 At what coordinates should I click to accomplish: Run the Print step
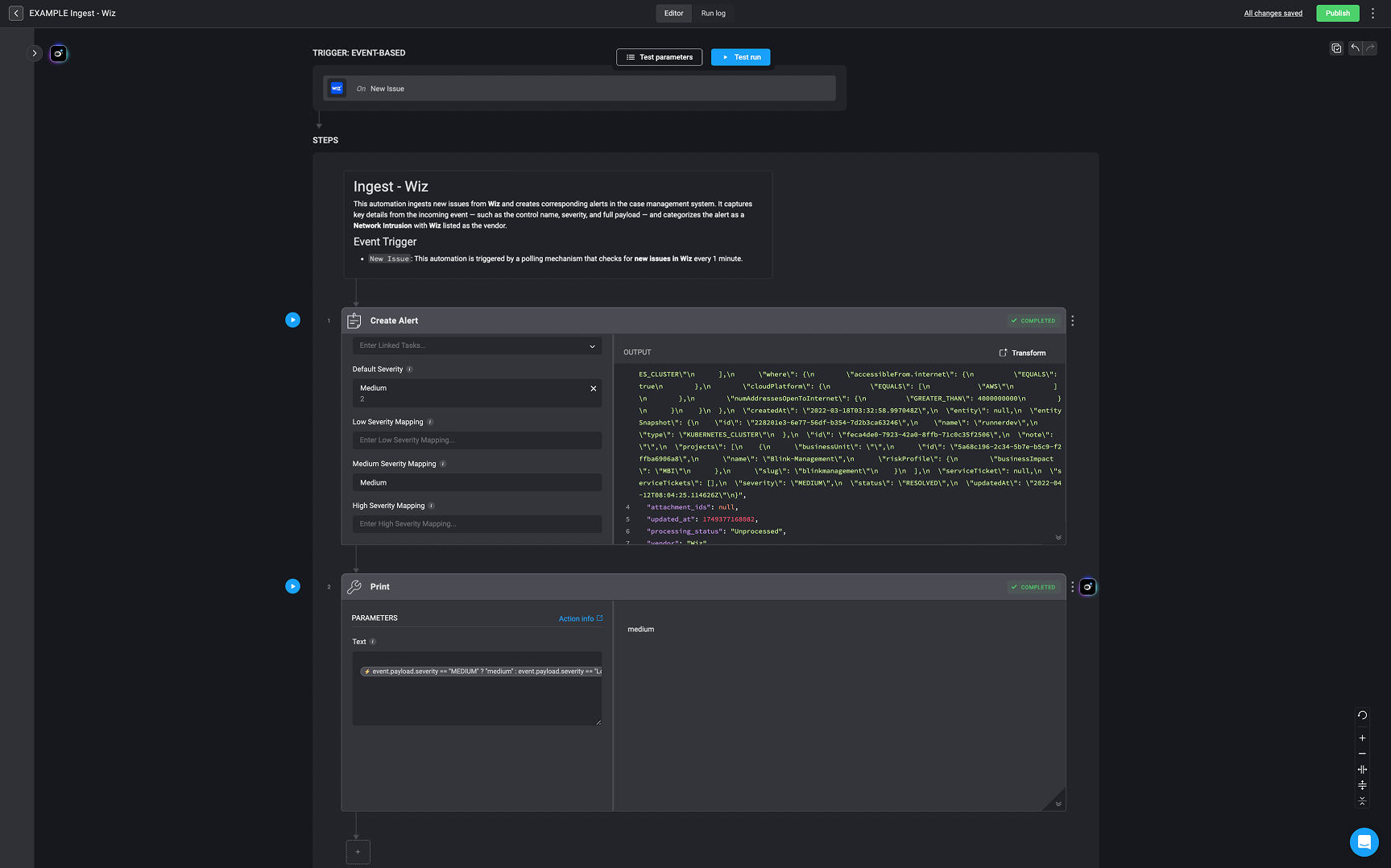(292, 586)
